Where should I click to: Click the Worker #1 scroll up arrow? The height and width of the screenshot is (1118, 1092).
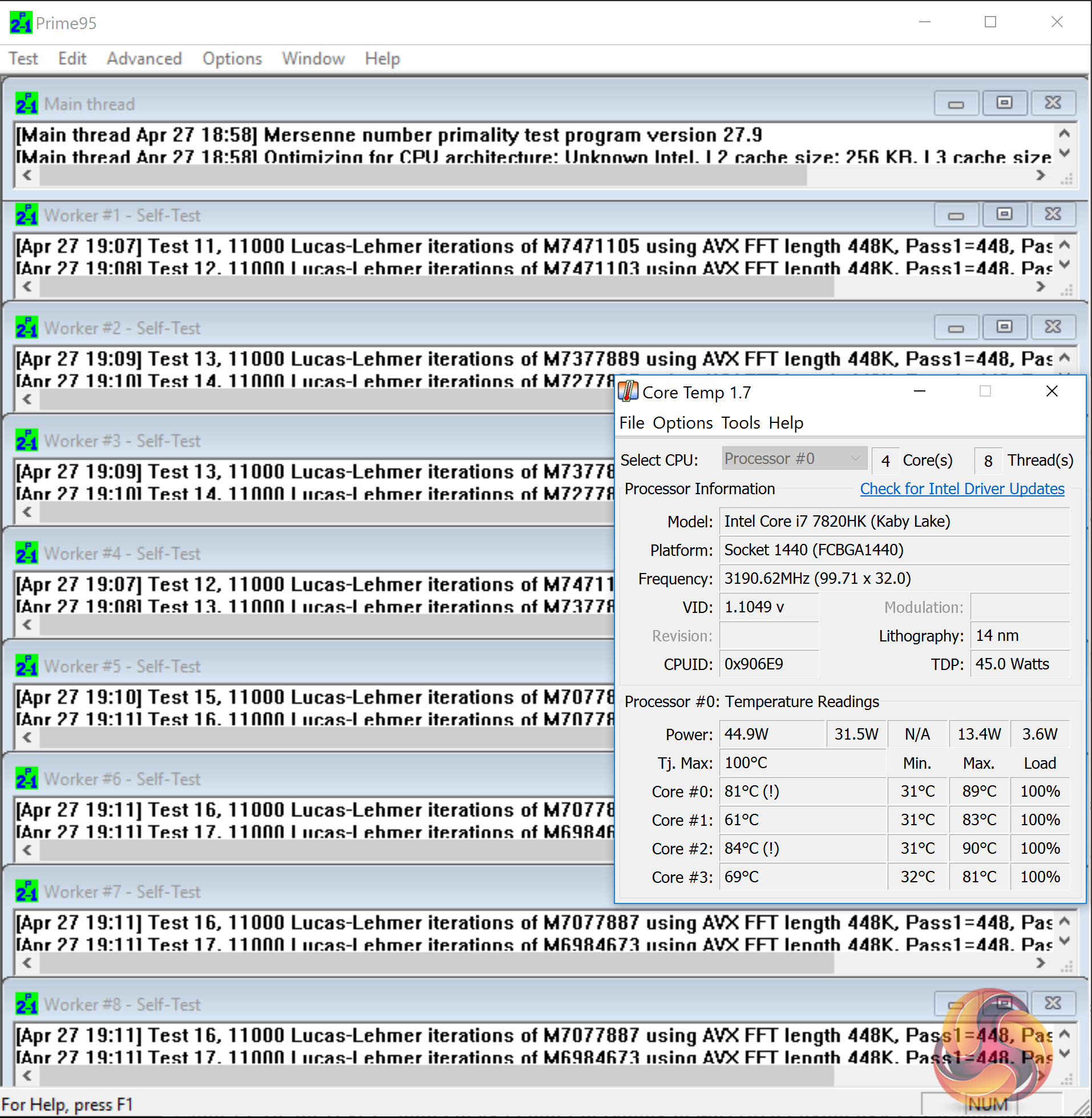pyautogui.click(x=1065, y=245)
